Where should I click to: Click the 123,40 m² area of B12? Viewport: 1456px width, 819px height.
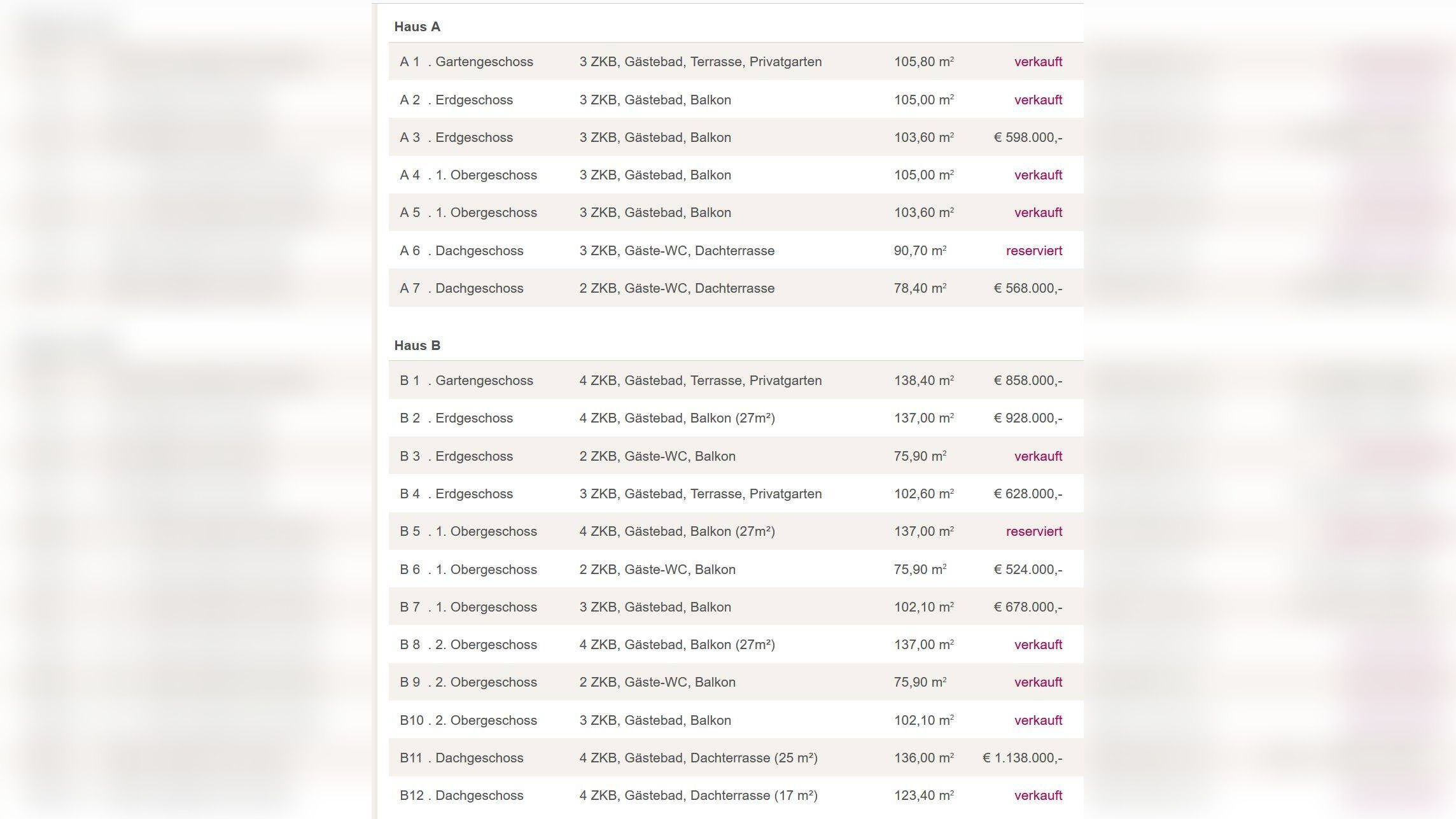click(x=923, y=795)
